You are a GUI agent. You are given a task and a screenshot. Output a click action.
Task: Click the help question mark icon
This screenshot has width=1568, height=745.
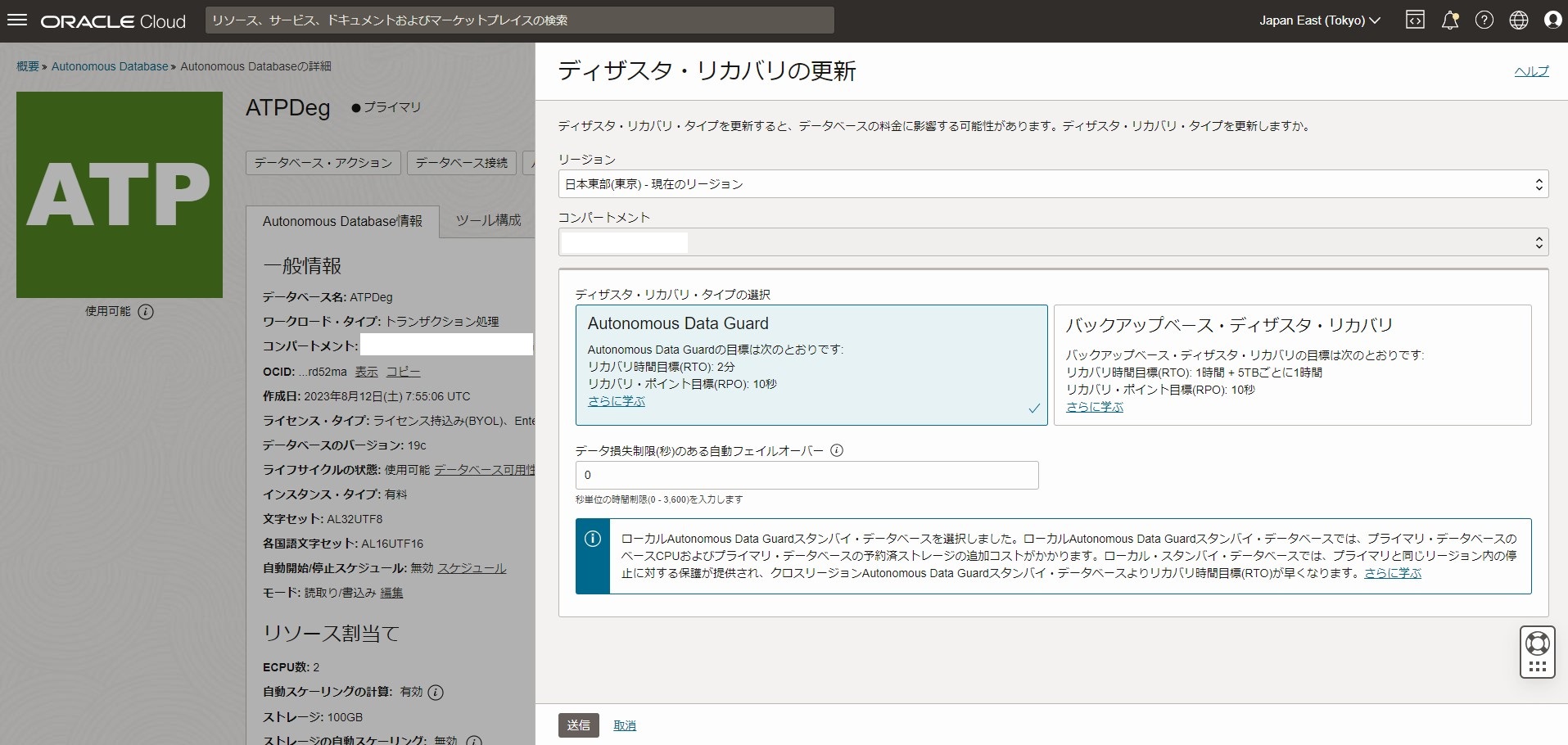pos(1484,20)
